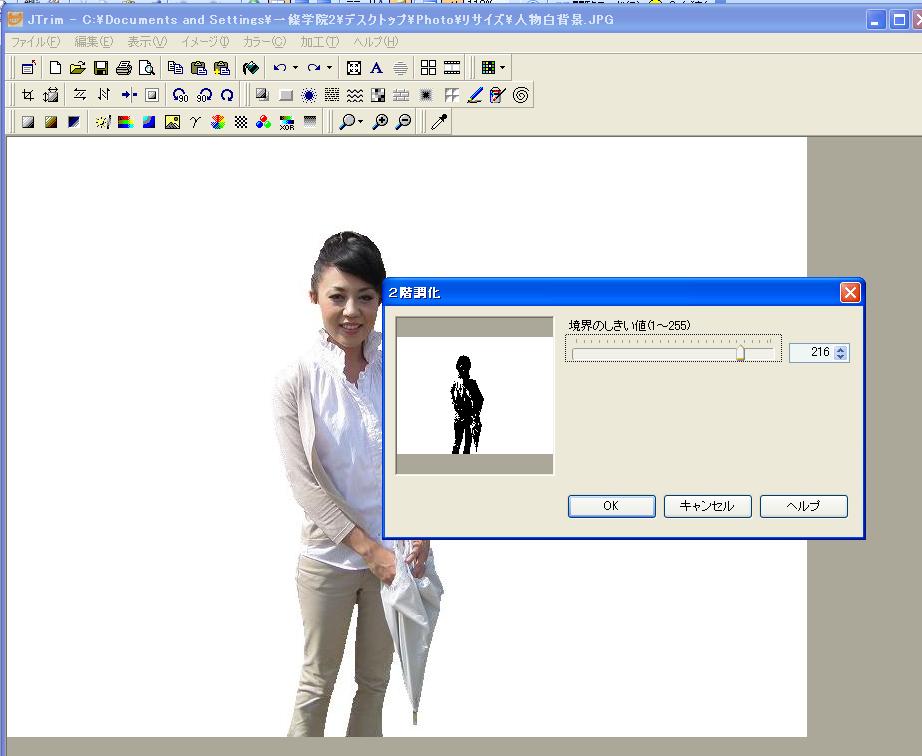
Task: Click the black-and-white preview thumbnail
Action: (475, 396)
